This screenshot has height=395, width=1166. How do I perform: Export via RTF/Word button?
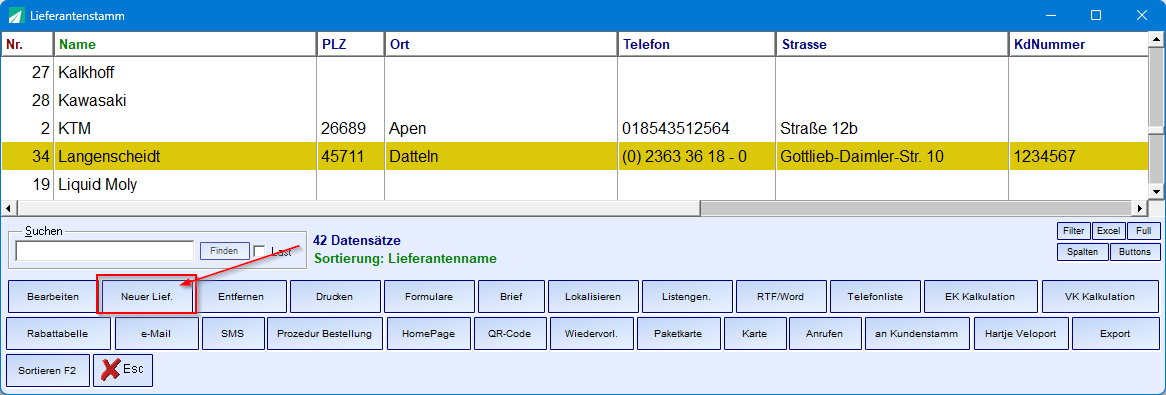click(781, 296)
